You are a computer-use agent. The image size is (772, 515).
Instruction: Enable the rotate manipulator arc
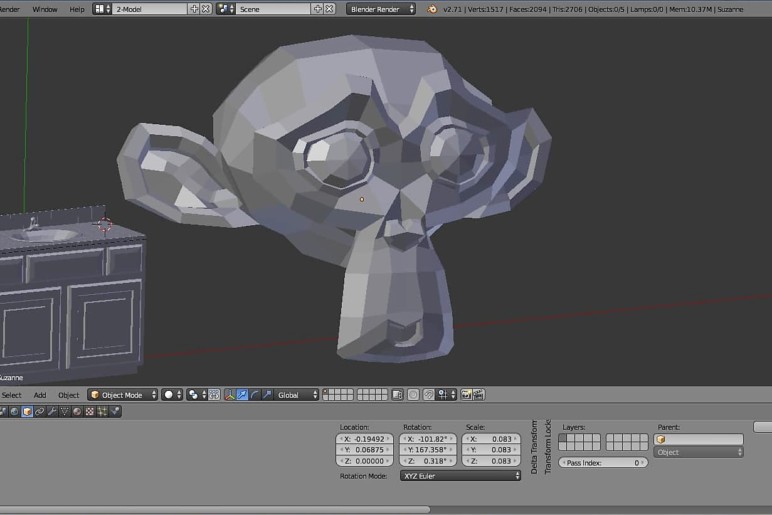coord(255,394)
